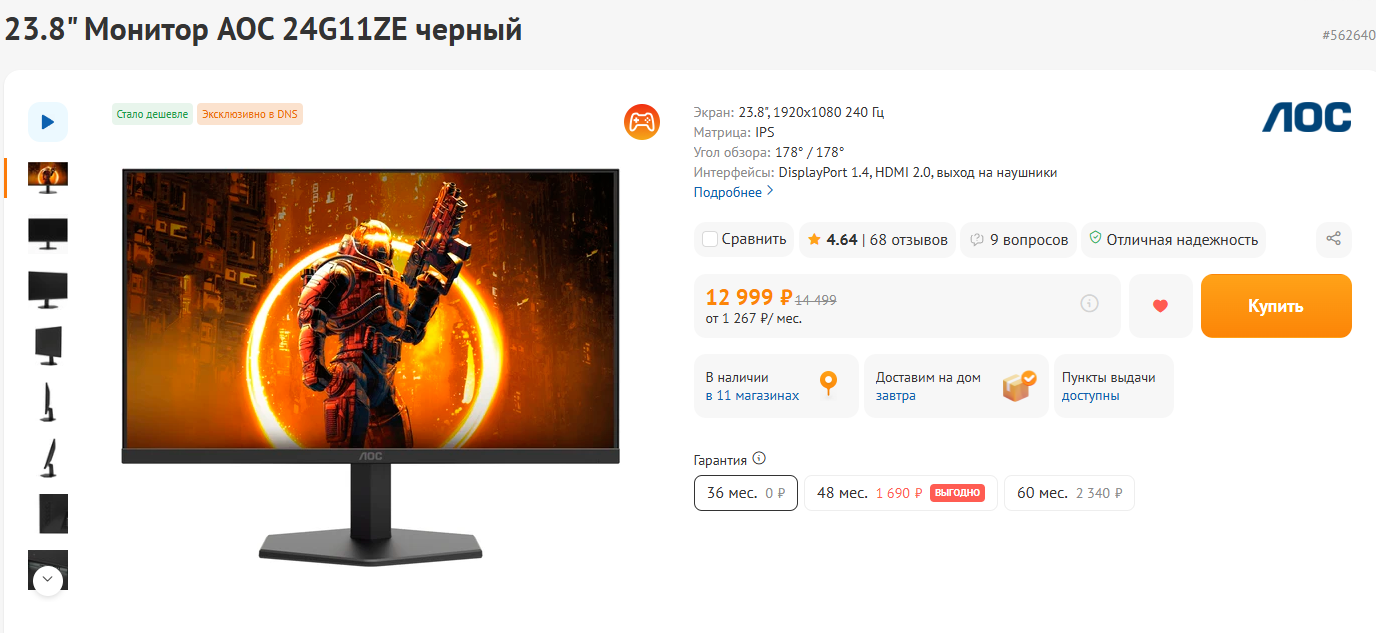Click the store location pin icon

click(x=828, y=384)
